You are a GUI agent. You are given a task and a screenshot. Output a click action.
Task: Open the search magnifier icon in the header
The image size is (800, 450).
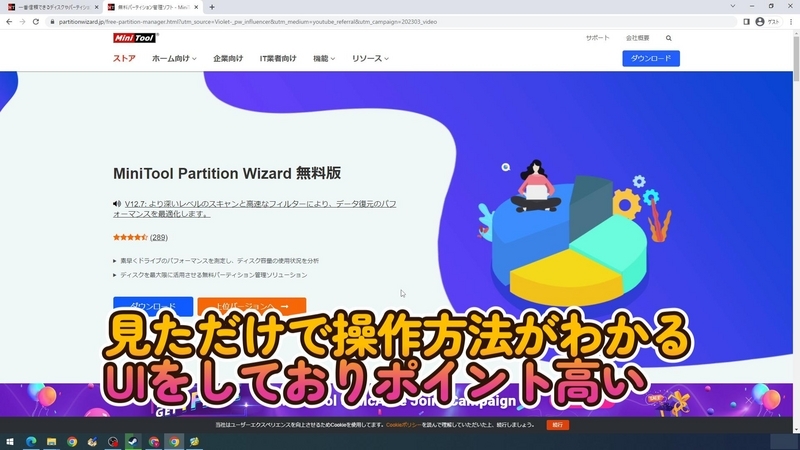coord(668,38)
